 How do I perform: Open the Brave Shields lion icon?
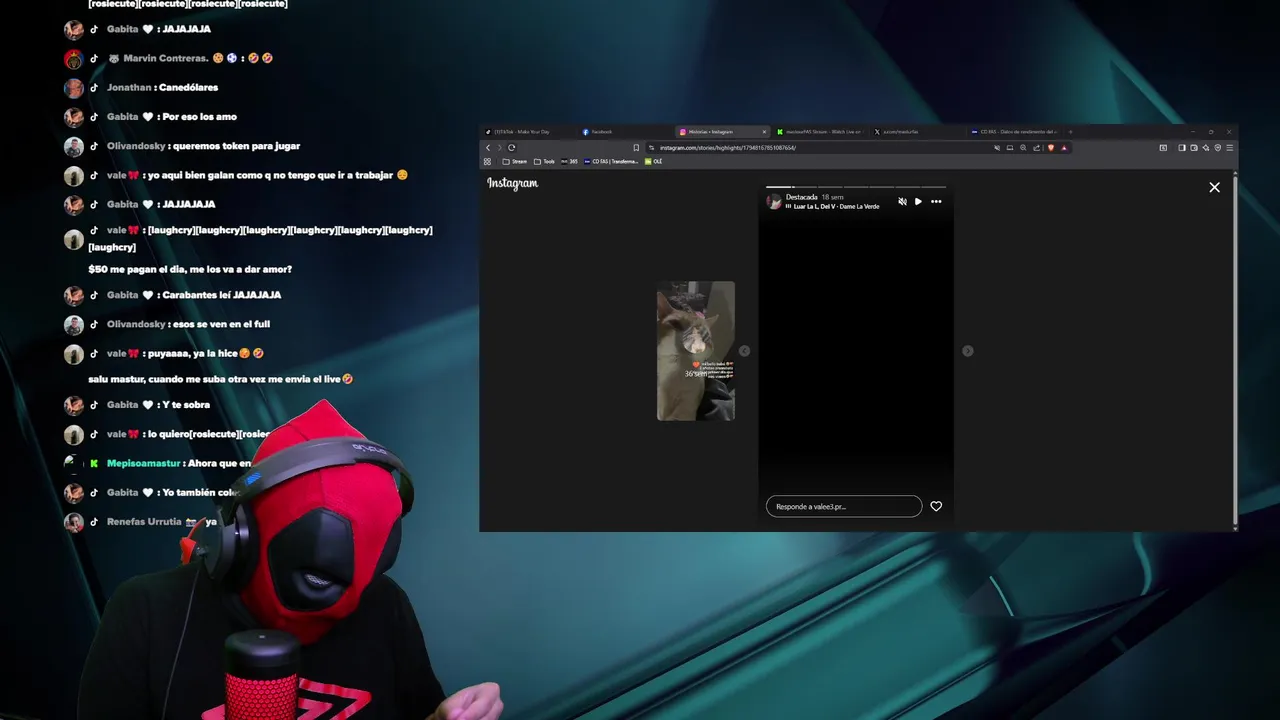[1051, 148]
